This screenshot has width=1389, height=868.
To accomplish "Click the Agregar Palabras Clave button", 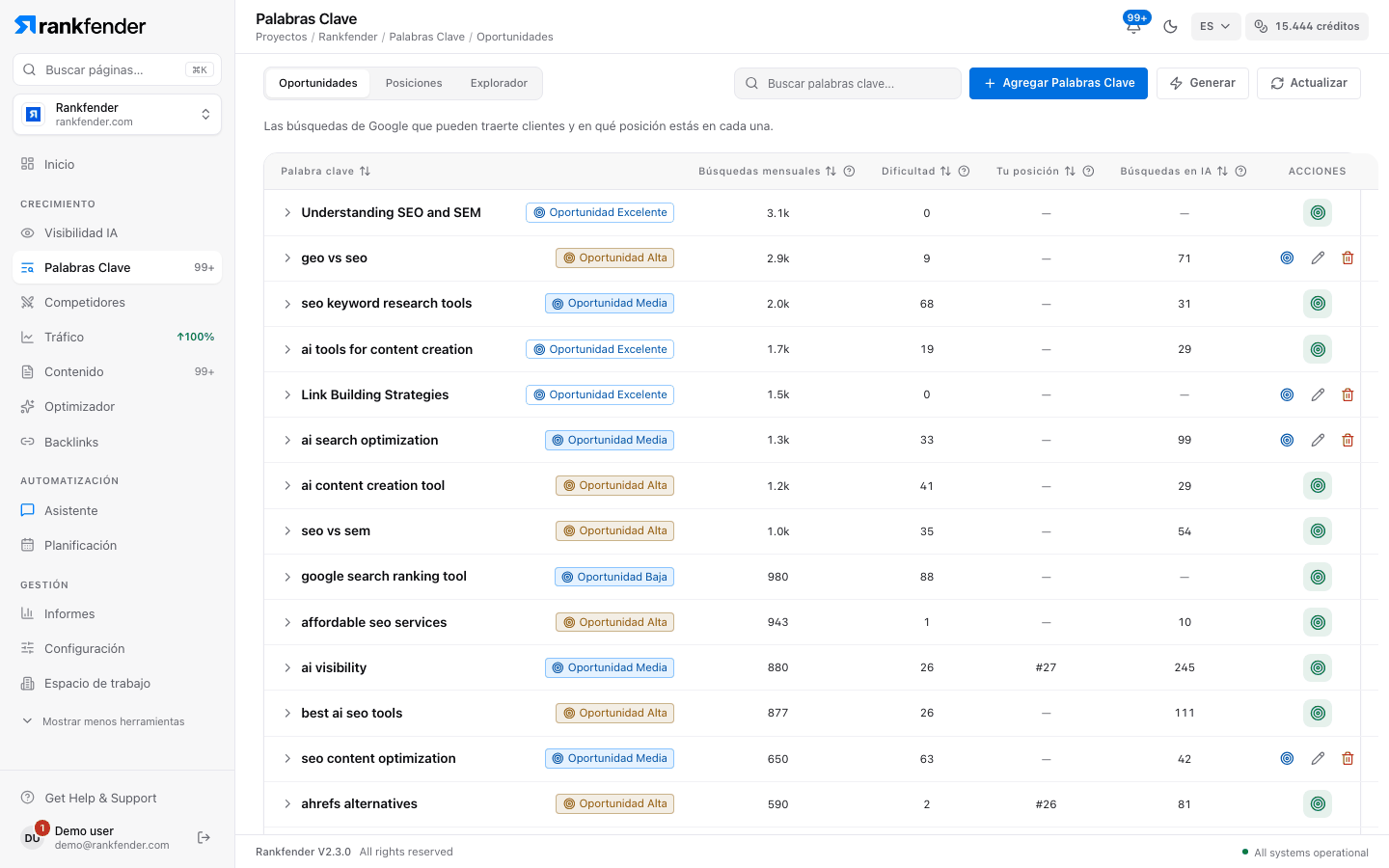I will 1058,83.
